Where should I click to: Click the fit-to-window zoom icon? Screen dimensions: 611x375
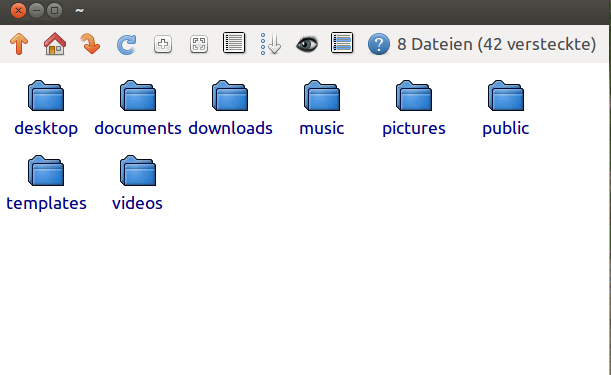pyautogui.click(x=199, y=44)
